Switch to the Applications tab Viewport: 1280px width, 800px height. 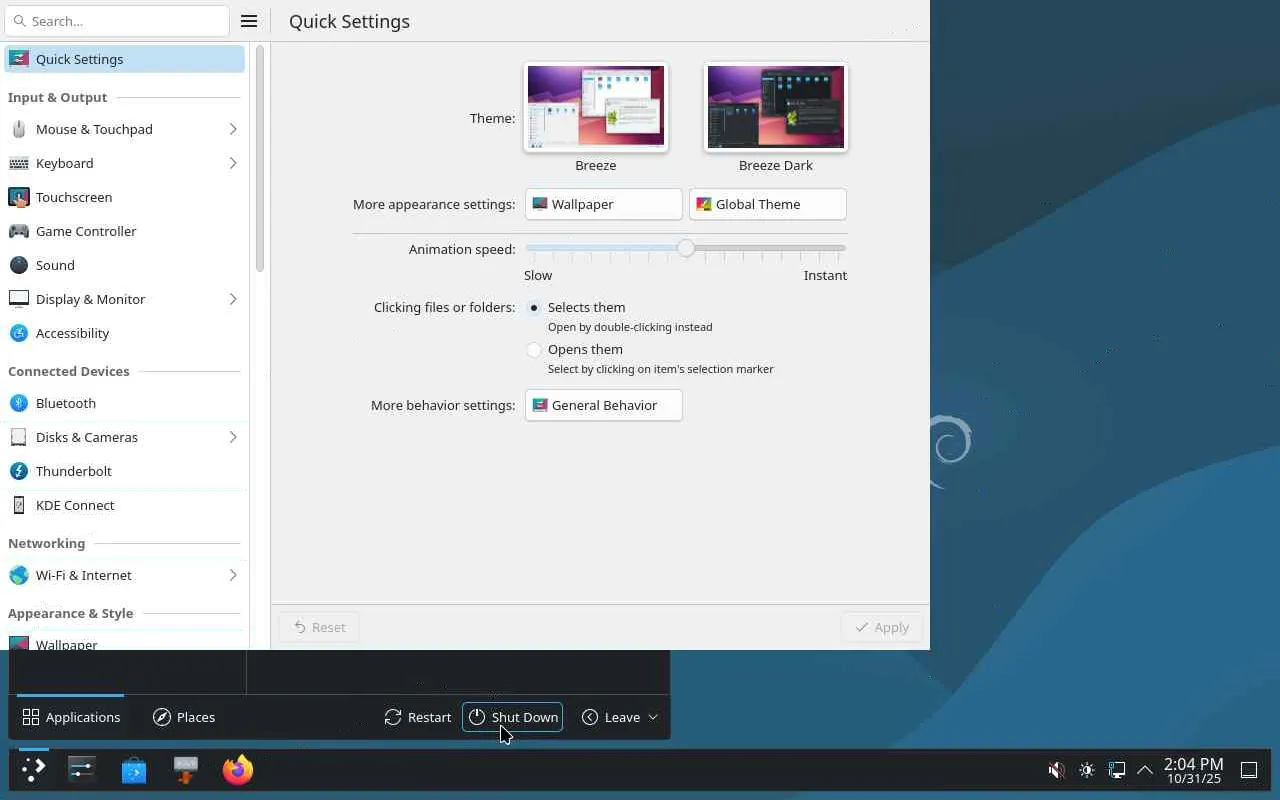click(71, 717)
